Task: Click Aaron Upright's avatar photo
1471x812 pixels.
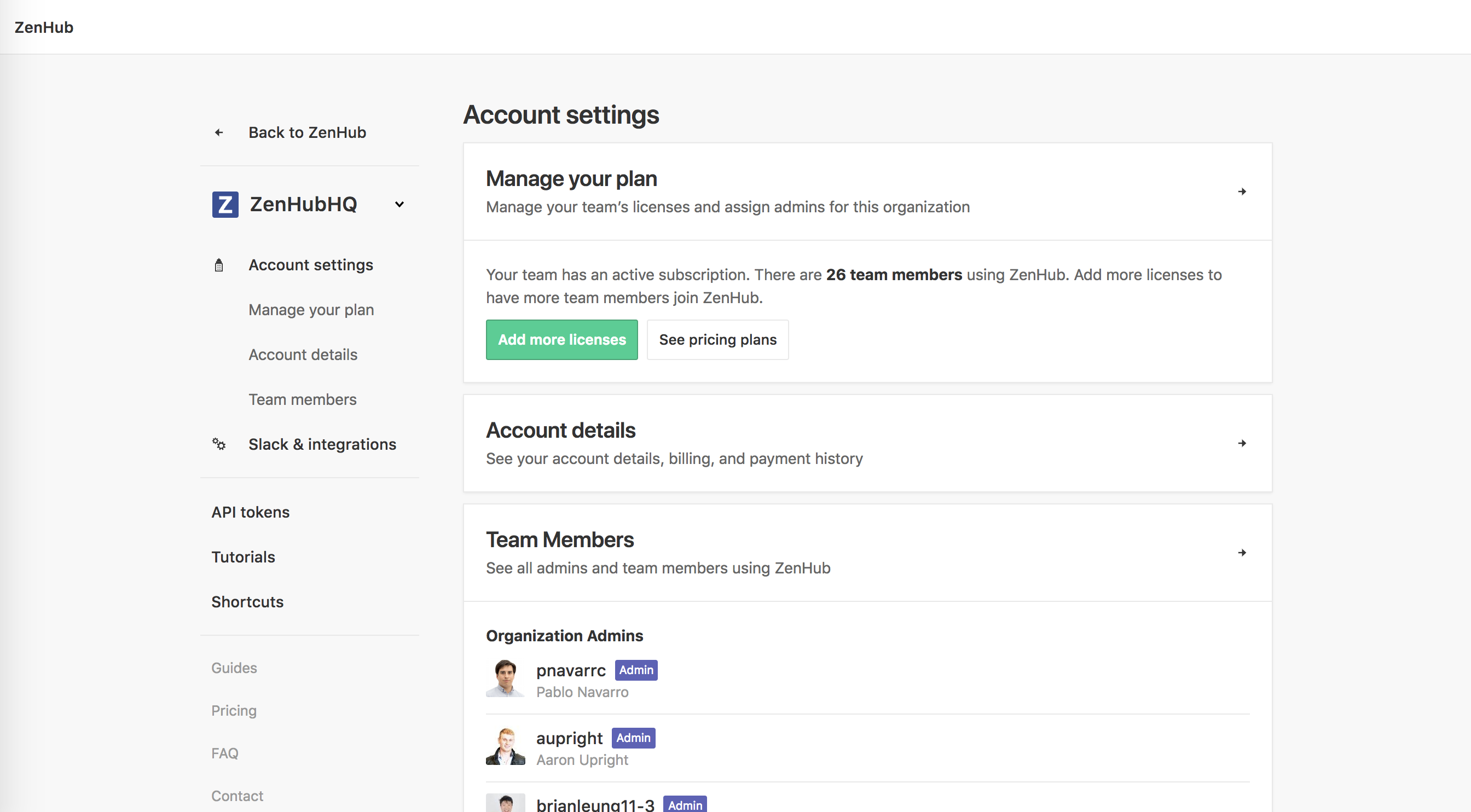Action: pos(505,747)
